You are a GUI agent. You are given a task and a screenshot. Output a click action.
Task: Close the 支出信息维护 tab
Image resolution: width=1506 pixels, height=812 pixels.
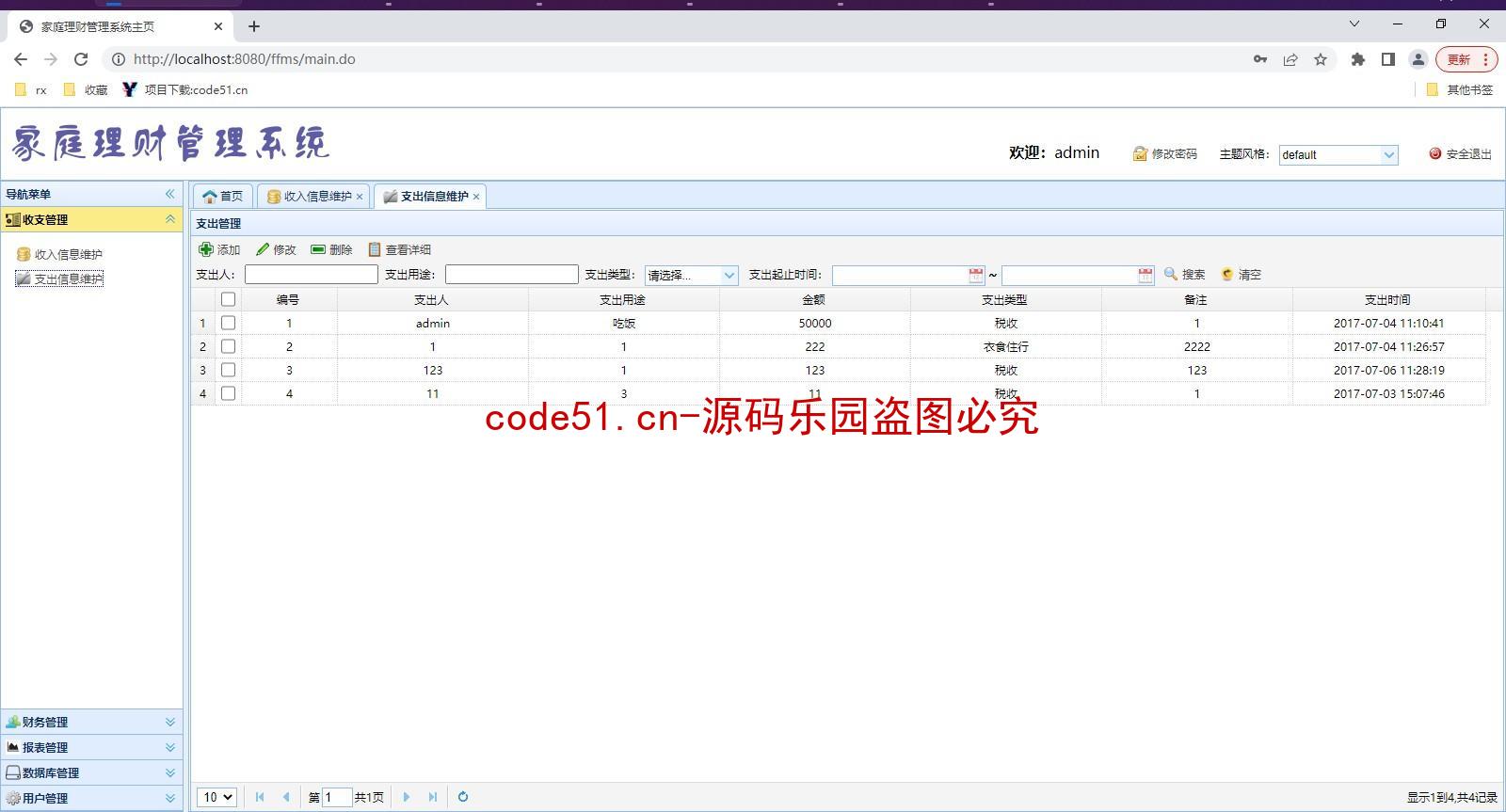(x=476, y=197)
